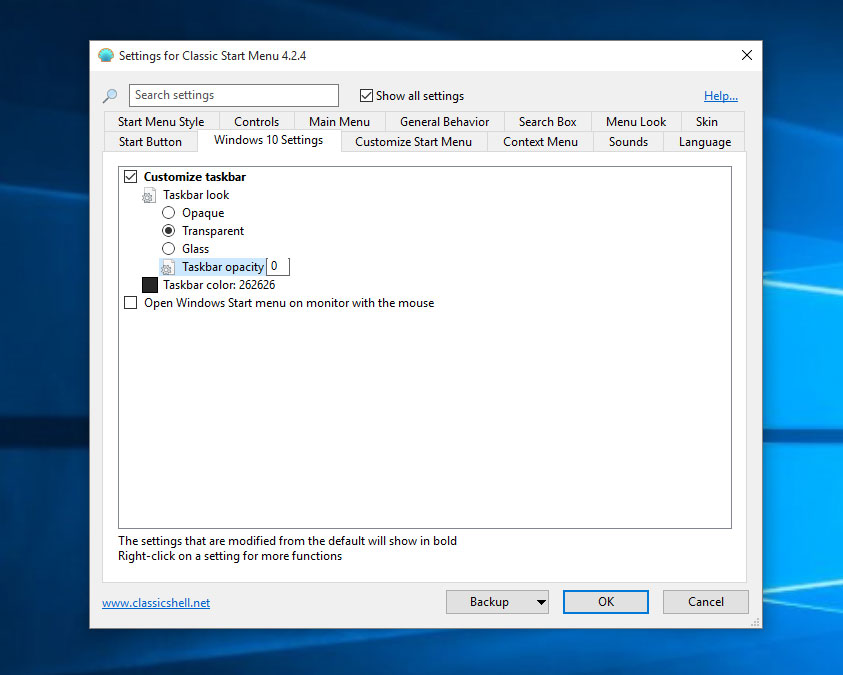Click the window resize grip
The width and height of the screenshot is (843, 675).
click(x=755, y=622)
